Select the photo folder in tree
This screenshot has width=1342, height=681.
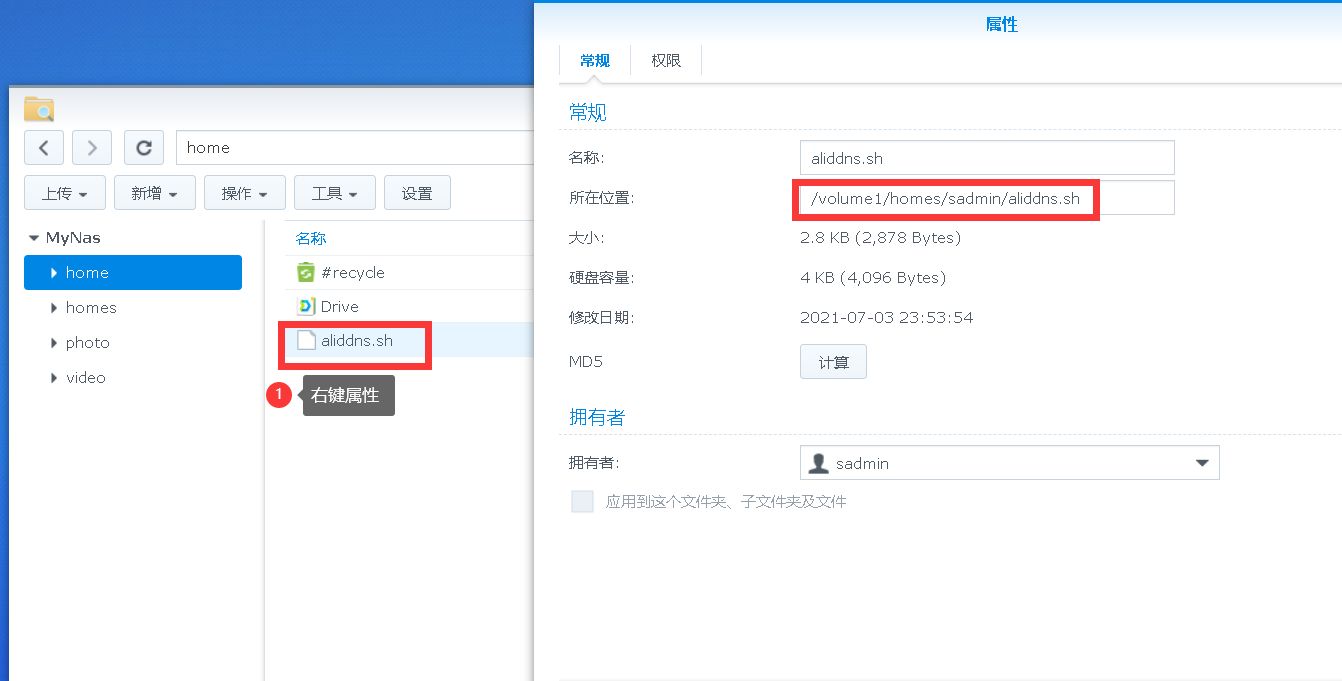(88, 343)
